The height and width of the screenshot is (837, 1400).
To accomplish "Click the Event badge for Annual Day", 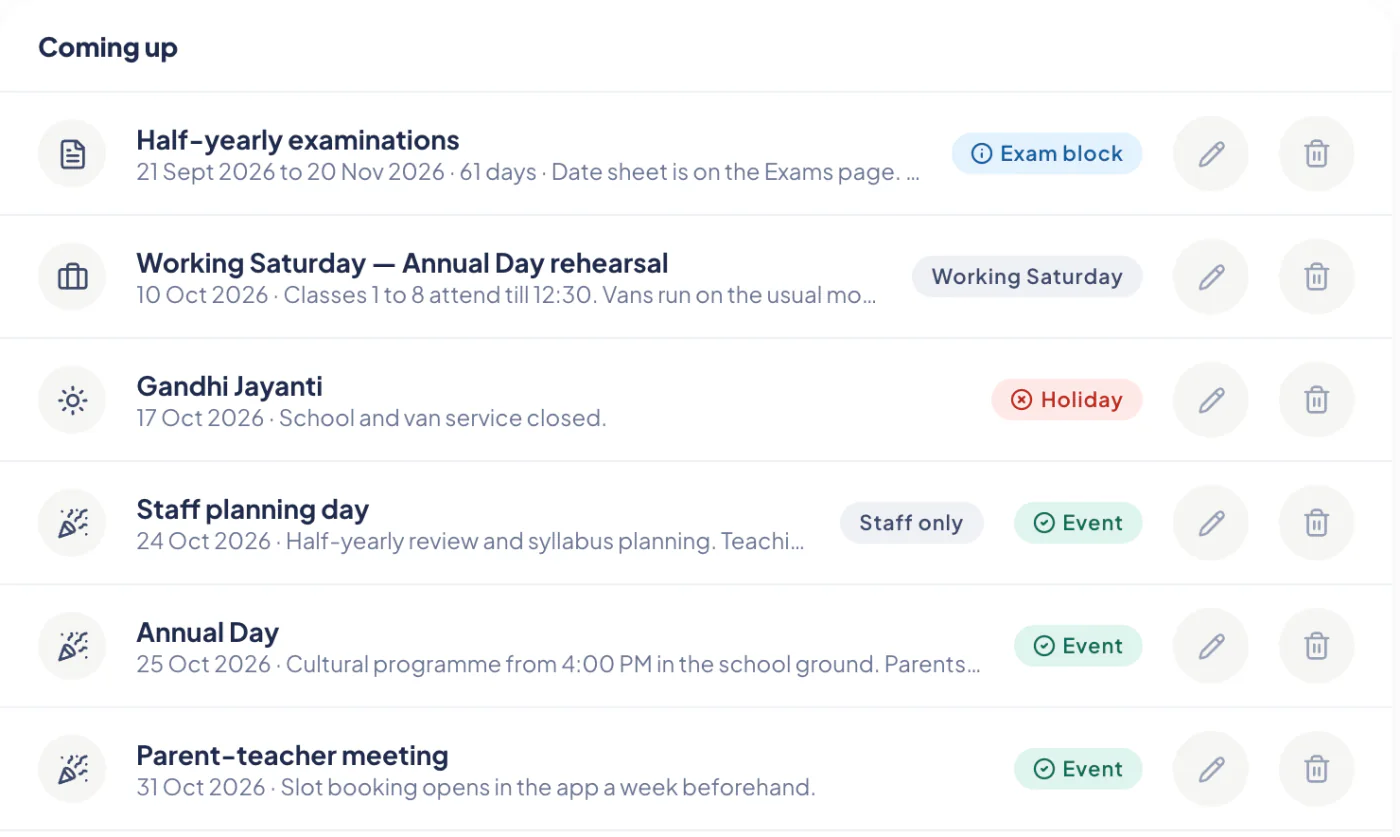I will point(1078,646).
